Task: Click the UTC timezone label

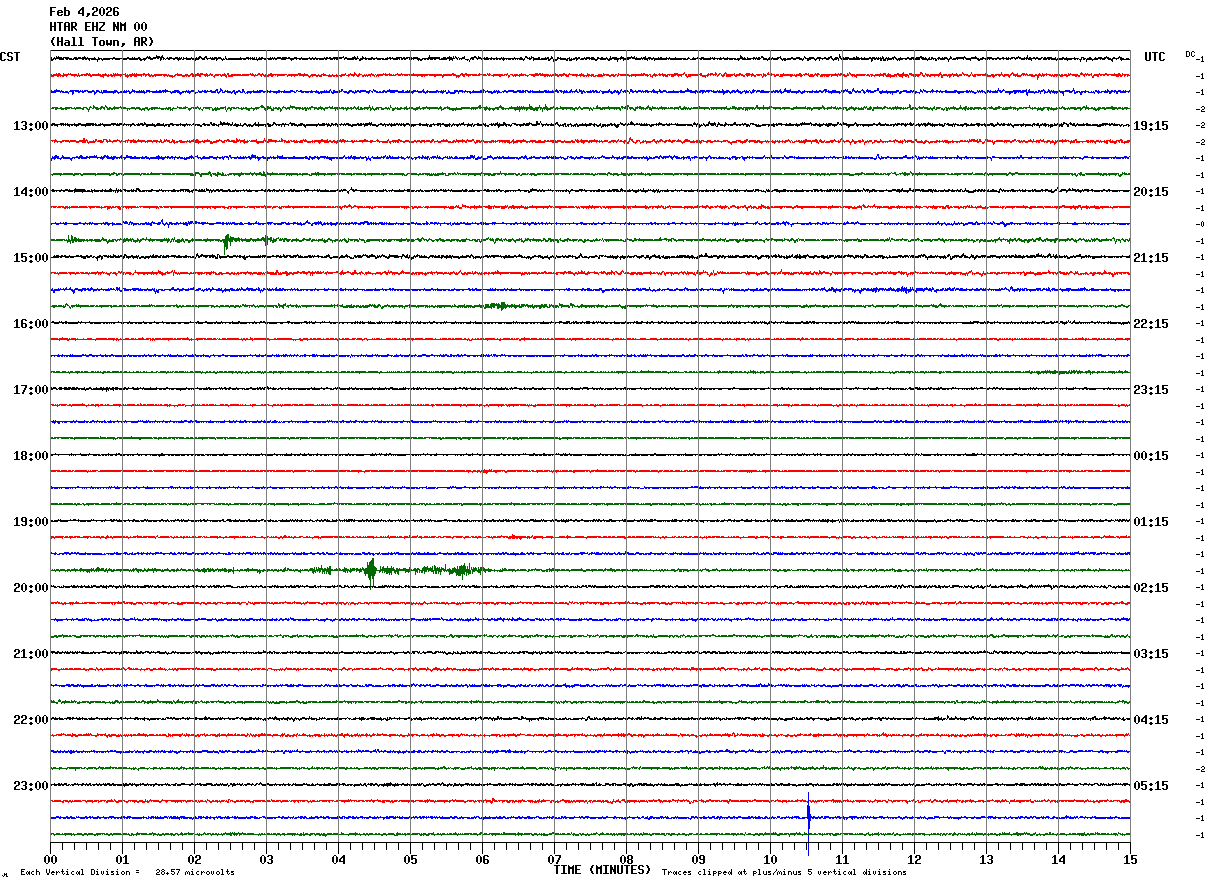Action: pyautogui.click(x=1155, y=57)
